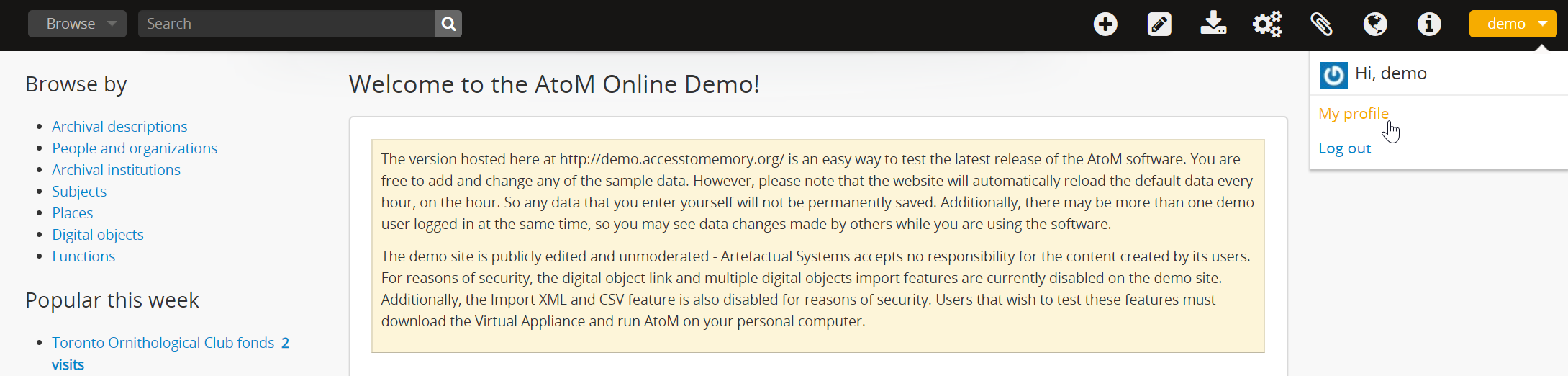Open the Subjects browse link
1568x376 pixels.
[x=79, y=192]
